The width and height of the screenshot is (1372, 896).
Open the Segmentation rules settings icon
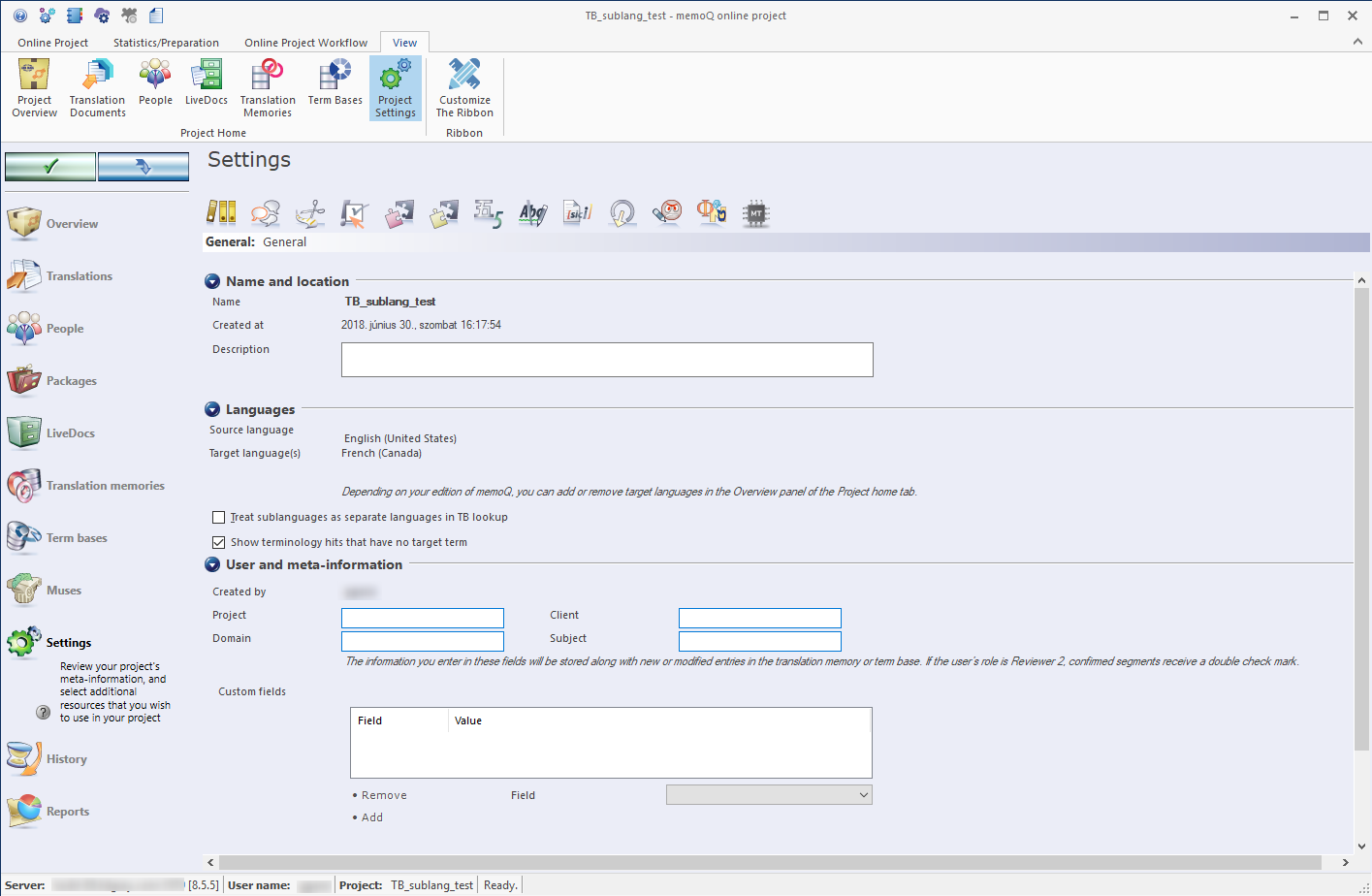click(x=310, y=213)
